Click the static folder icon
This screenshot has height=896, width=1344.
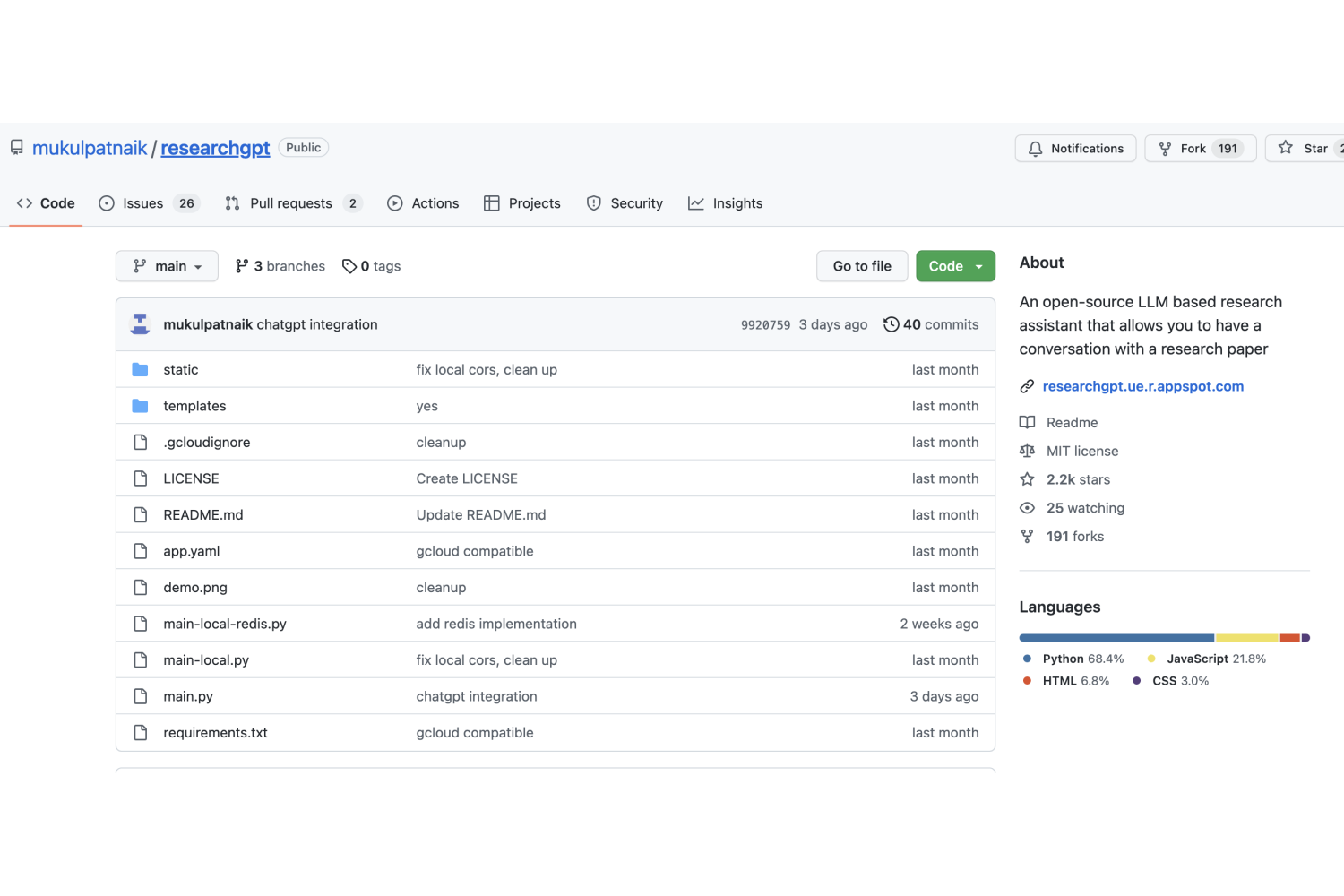click(x=140, y=369)
